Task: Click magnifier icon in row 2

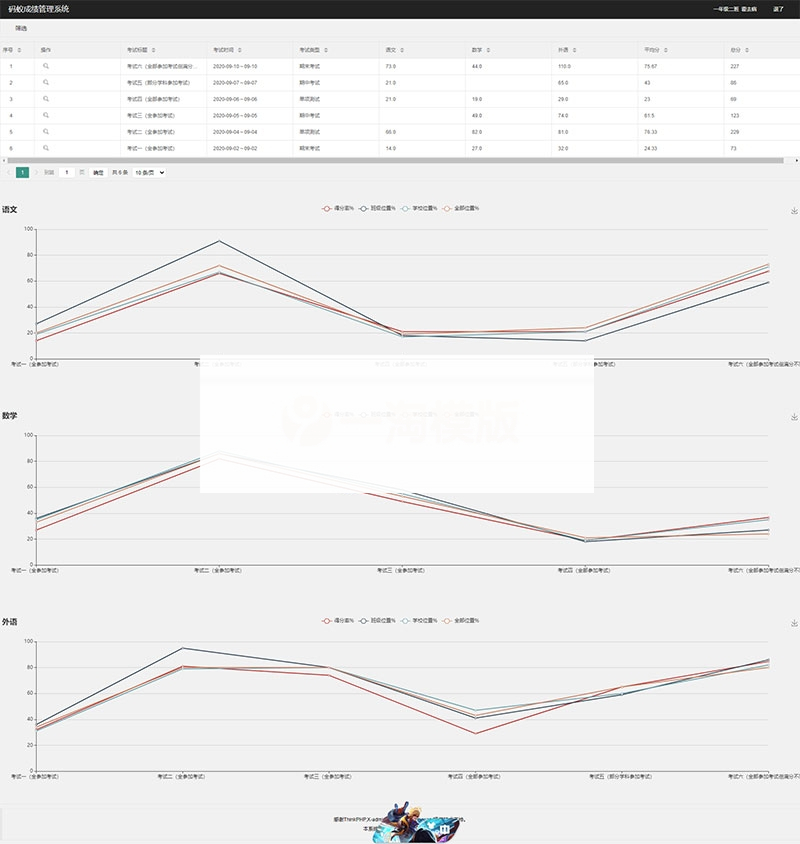Action: tap(46, 82)
